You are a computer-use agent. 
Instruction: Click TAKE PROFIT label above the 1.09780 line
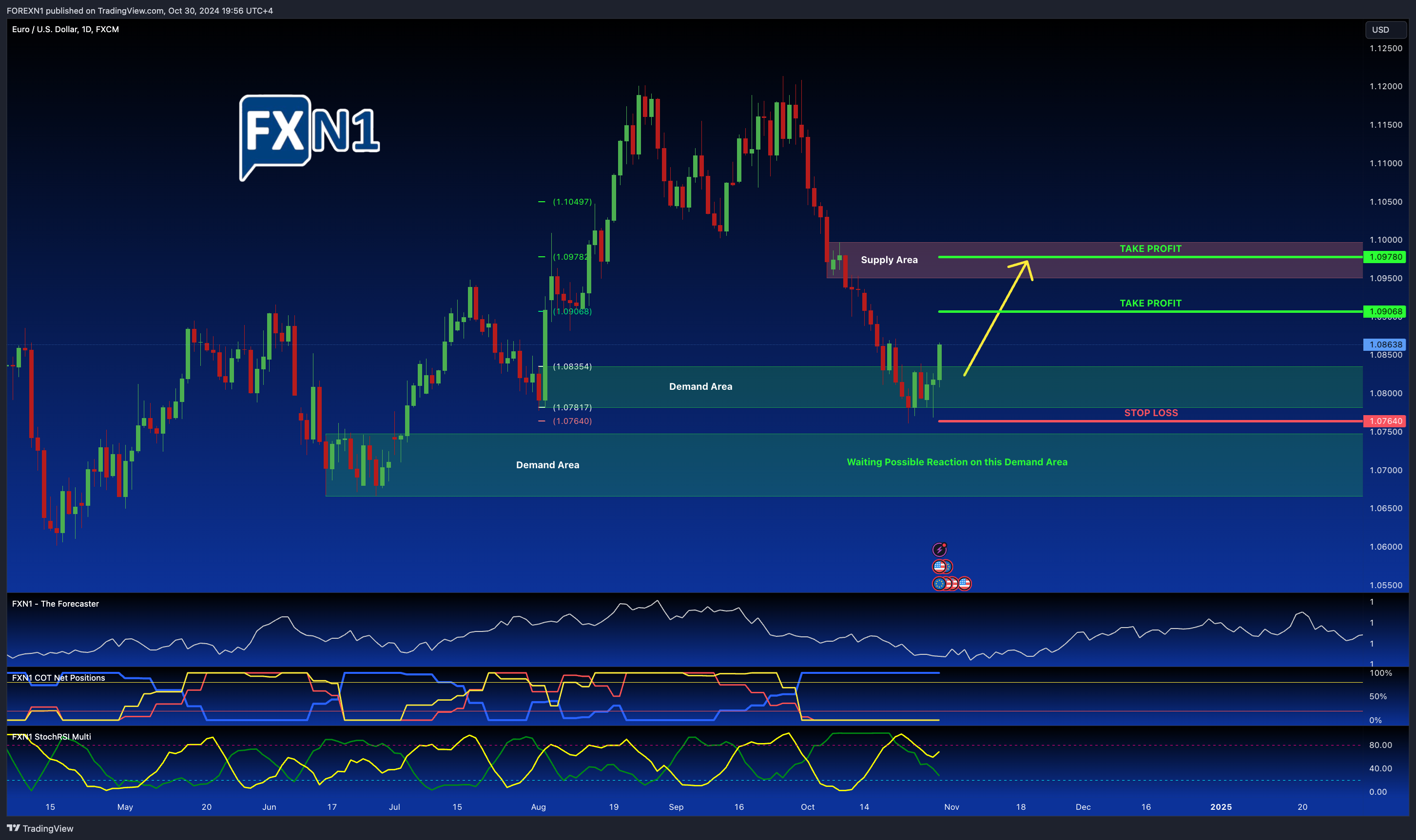pos(1150,248)
